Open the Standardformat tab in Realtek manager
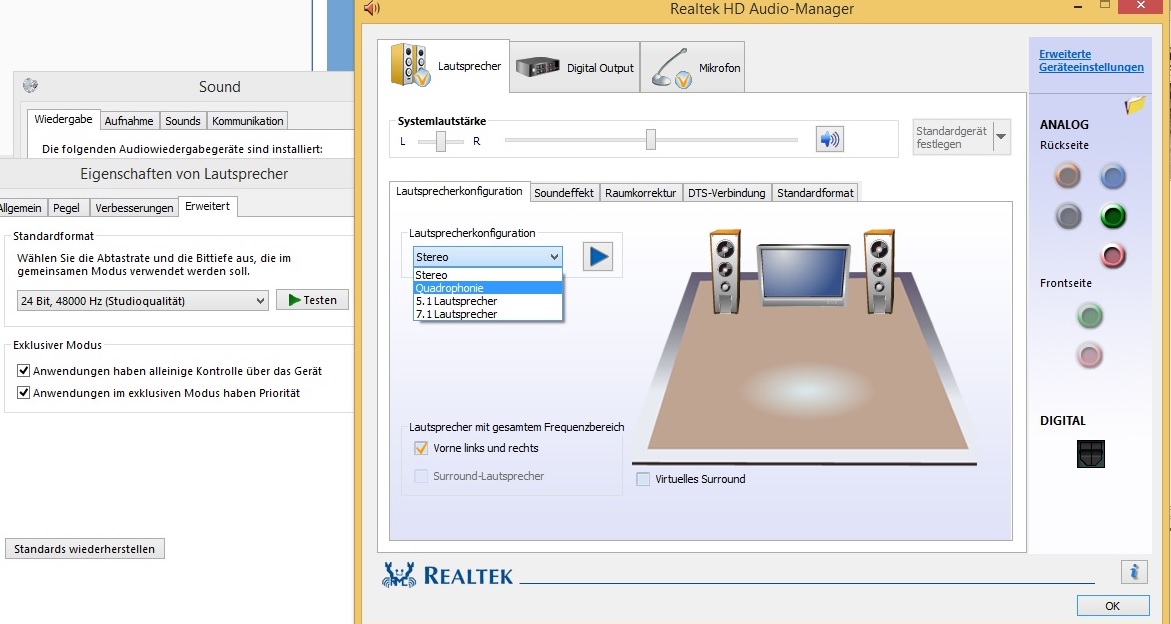 [815, 193]
